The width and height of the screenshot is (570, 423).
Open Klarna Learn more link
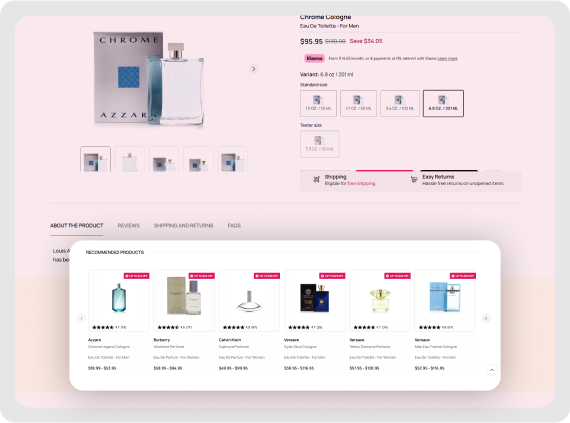(447, 59)
